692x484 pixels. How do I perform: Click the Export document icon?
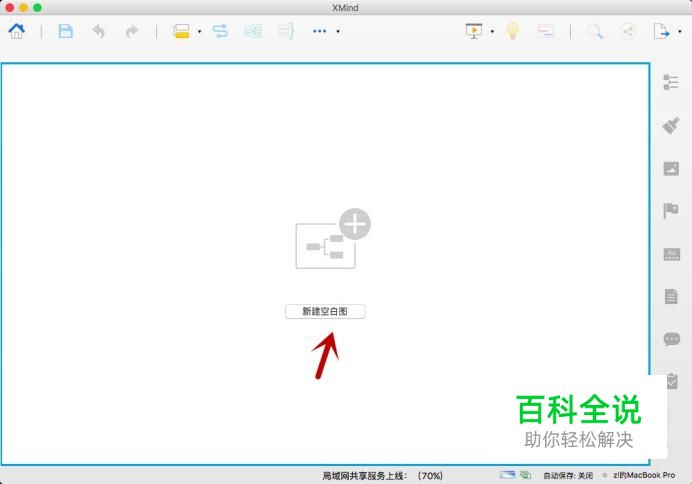(661, 31)
